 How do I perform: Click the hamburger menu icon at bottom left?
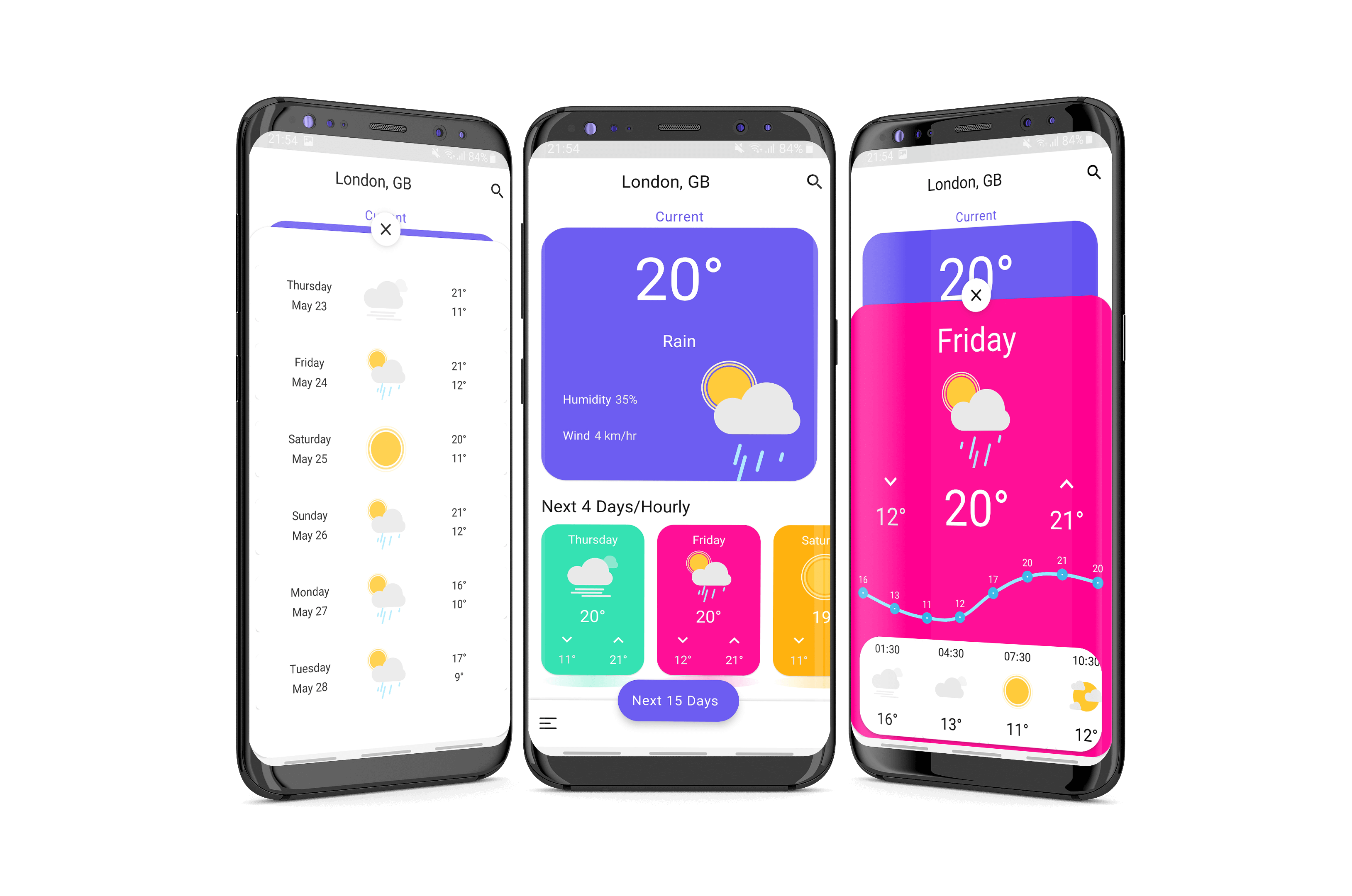pyautogui.click(x=548, y=723)
